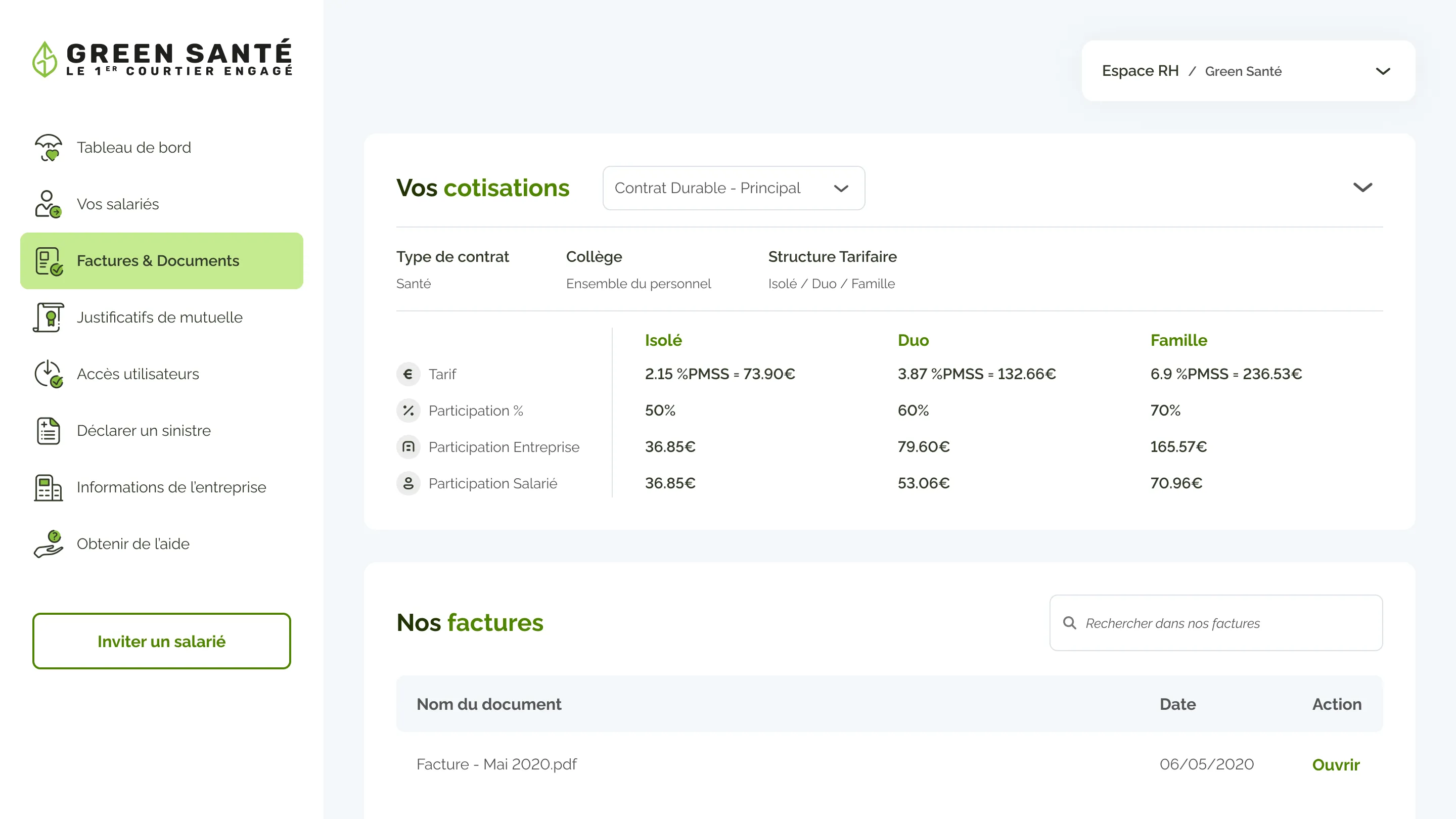
Task: Click the Action column header
Action: coord(1337,704)
